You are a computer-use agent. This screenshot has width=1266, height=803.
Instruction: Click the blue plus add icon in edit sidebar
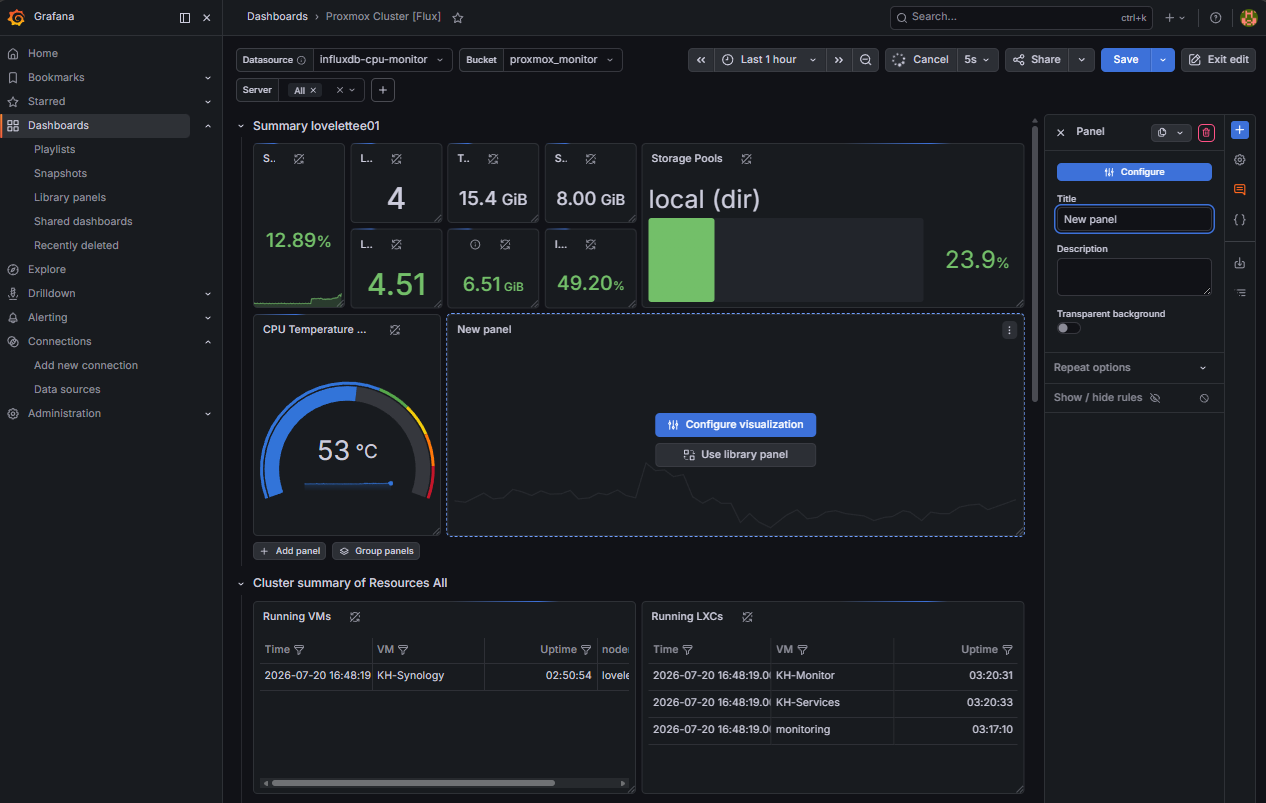[x=1240, y=130]
